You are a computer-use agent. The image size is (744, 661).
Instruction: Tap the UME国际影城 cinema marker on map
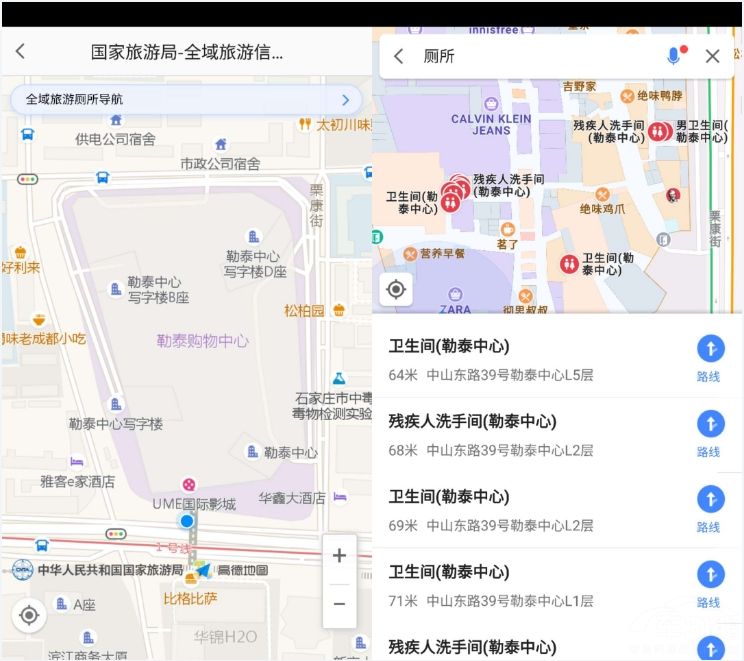click(188, 485)
